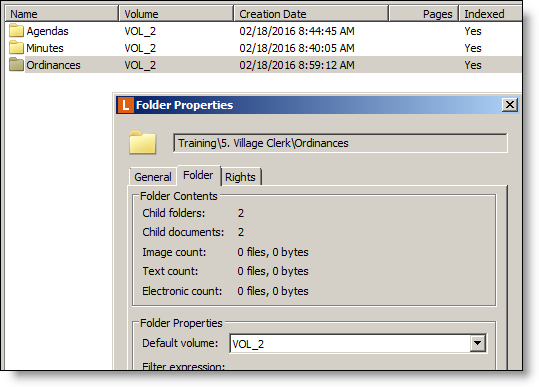
Task: Sort by the Creation Date column header
Action: coord(311,14)
